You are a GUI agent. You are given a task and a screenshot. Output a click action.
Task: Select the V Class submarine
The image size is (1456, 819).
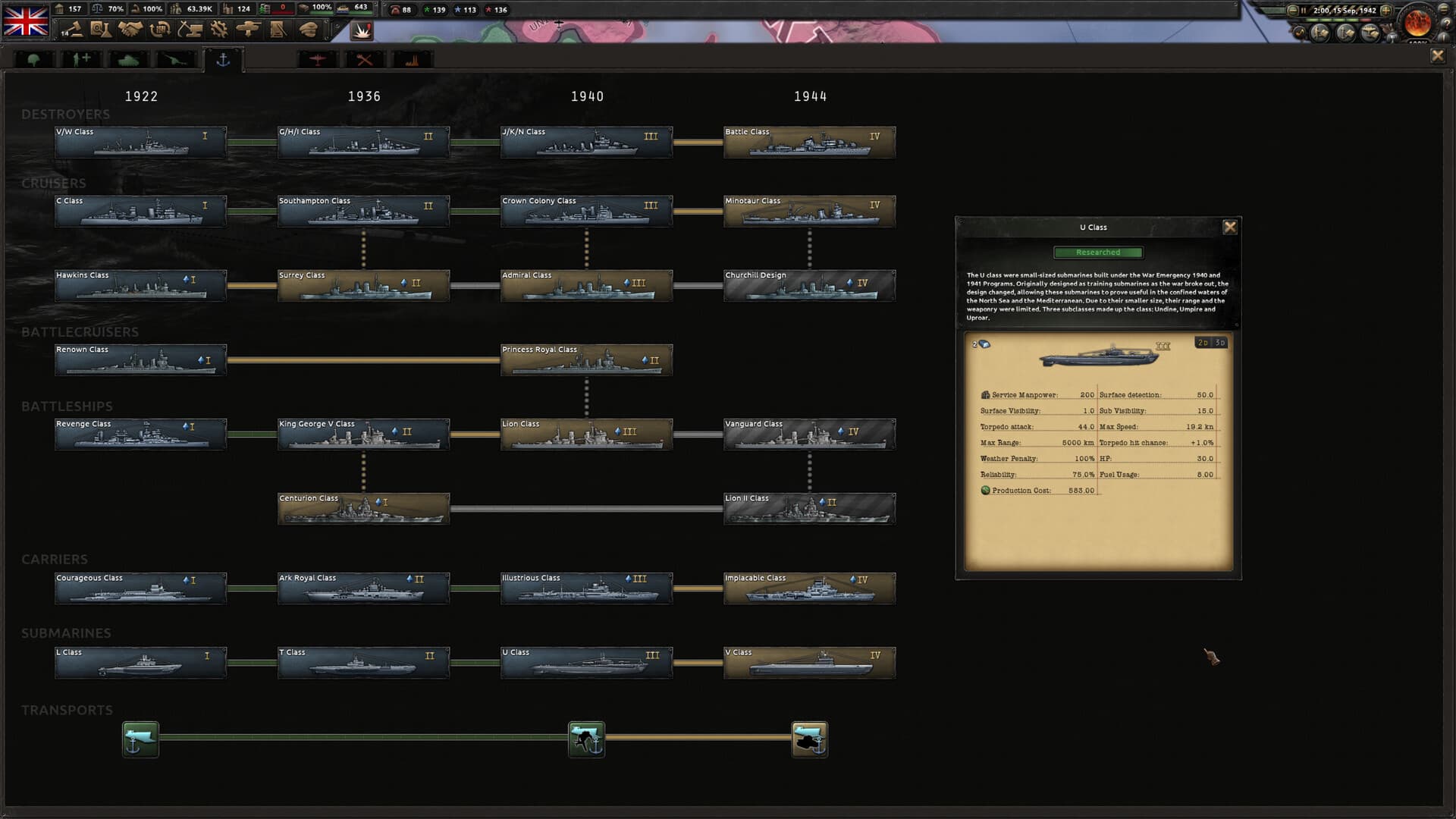(809, 661)
